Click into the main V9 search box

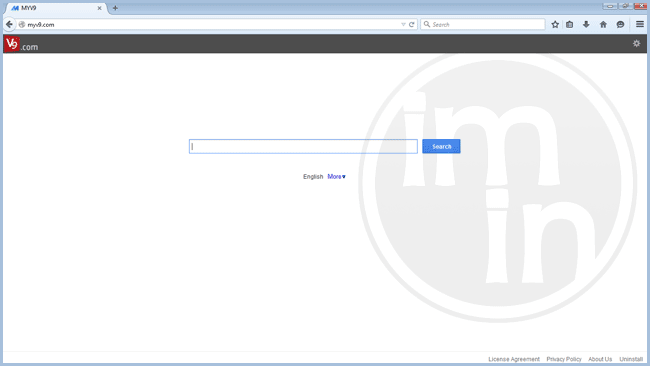(303, 146)
